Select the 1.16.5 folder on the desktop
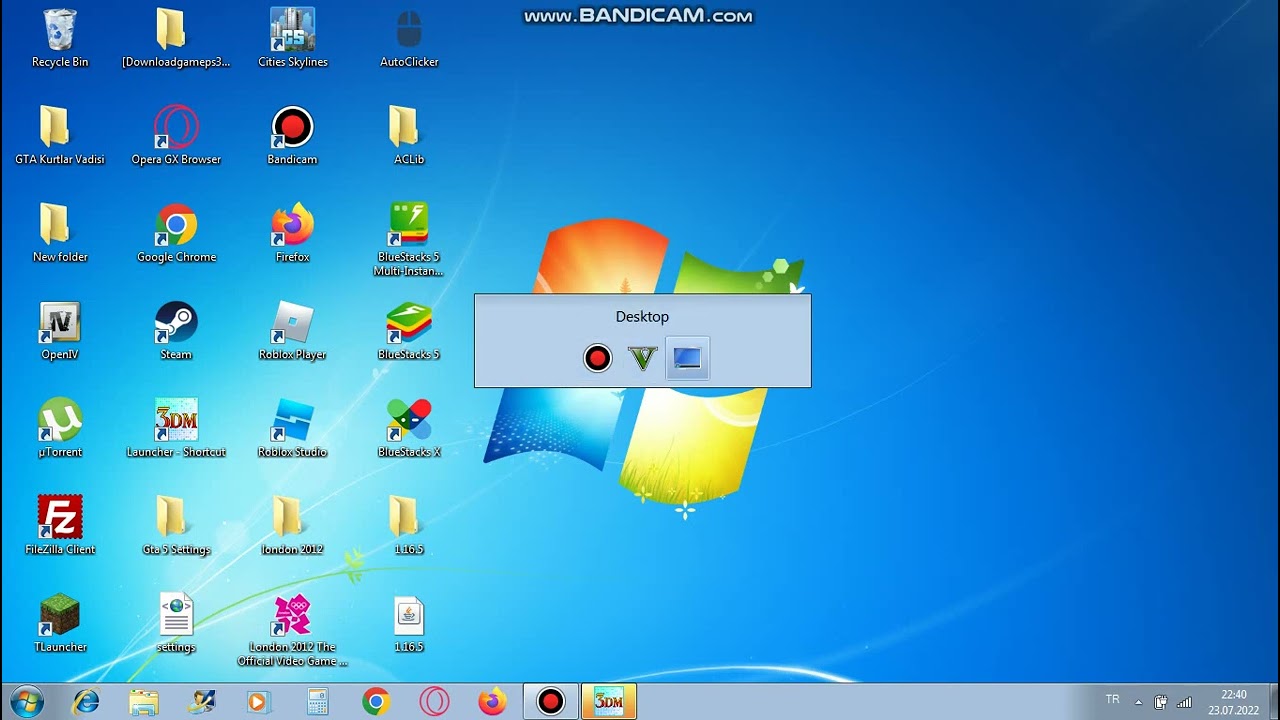This screenshot has width=1280, height=720. tap(409, 526)
